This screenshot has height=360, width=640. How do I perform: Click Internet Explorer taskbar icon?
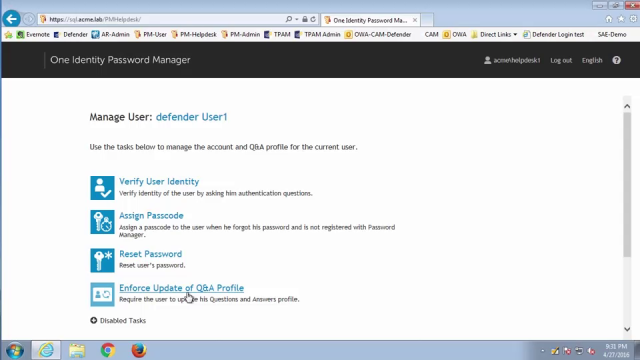click(x=46, y=350)
